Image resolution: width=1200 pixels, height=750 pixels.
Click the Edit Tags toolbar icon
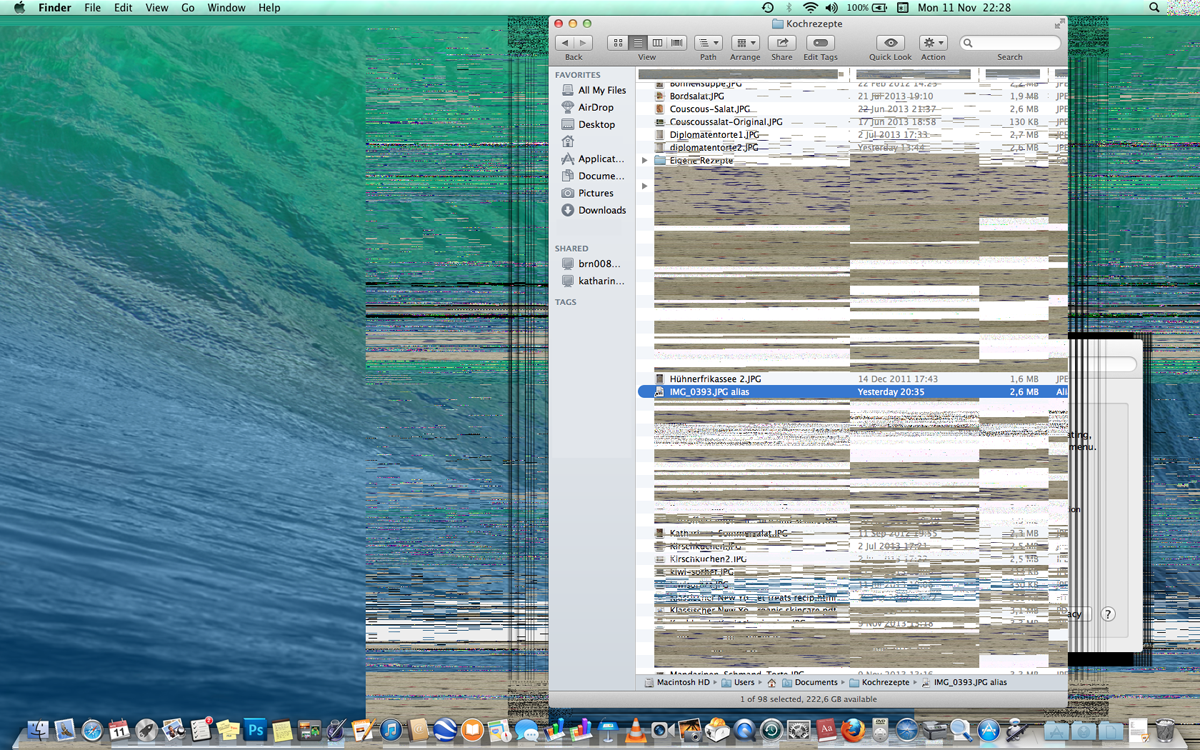tap(820, 43)
